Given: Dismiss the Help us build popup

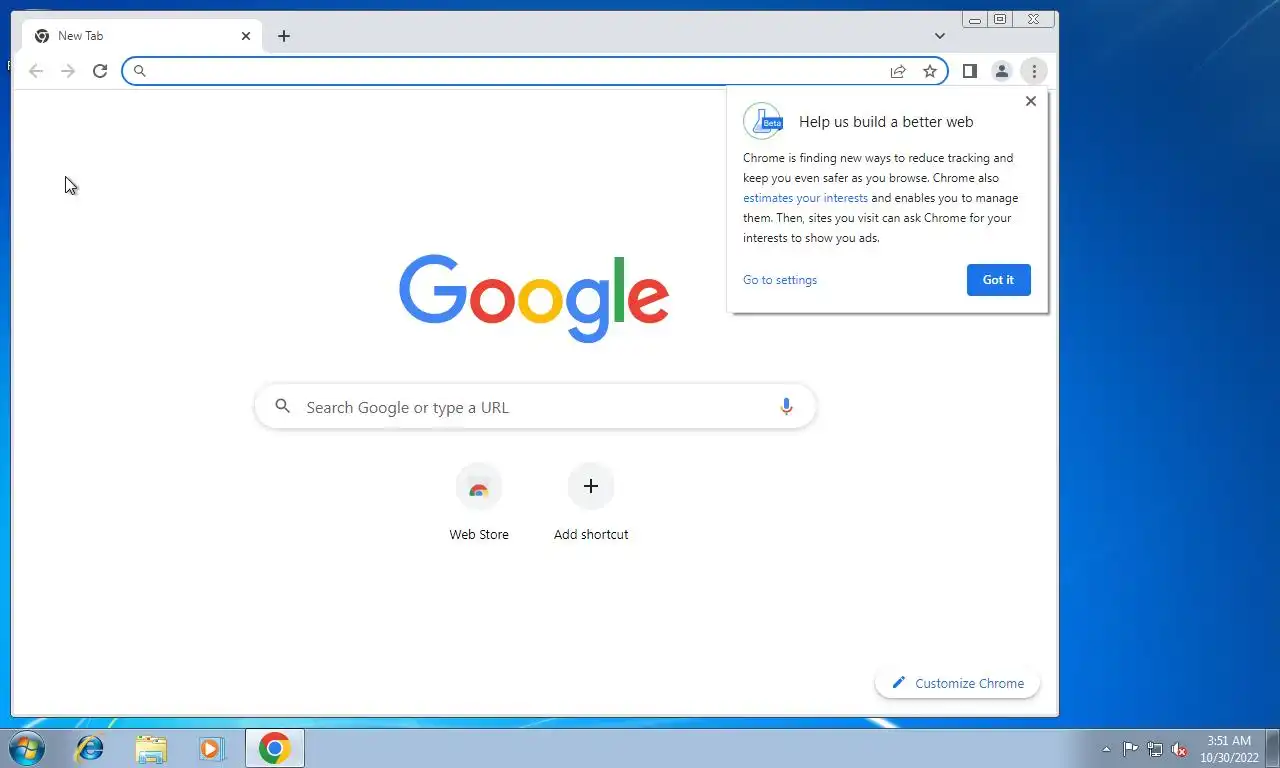Looking at the screenshot, I should (x=1031, y=101).
